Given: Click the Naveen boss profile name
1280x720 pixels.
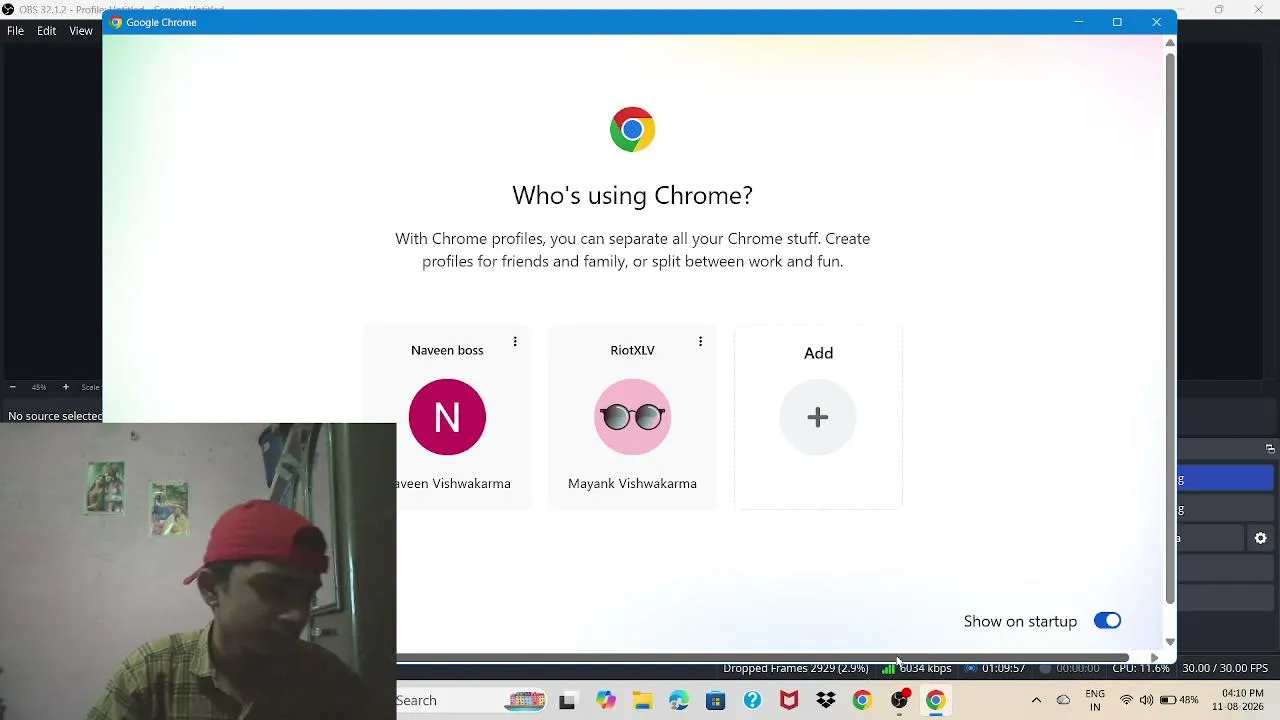Looking at the screenshot, I should click(x=447, y=350).
